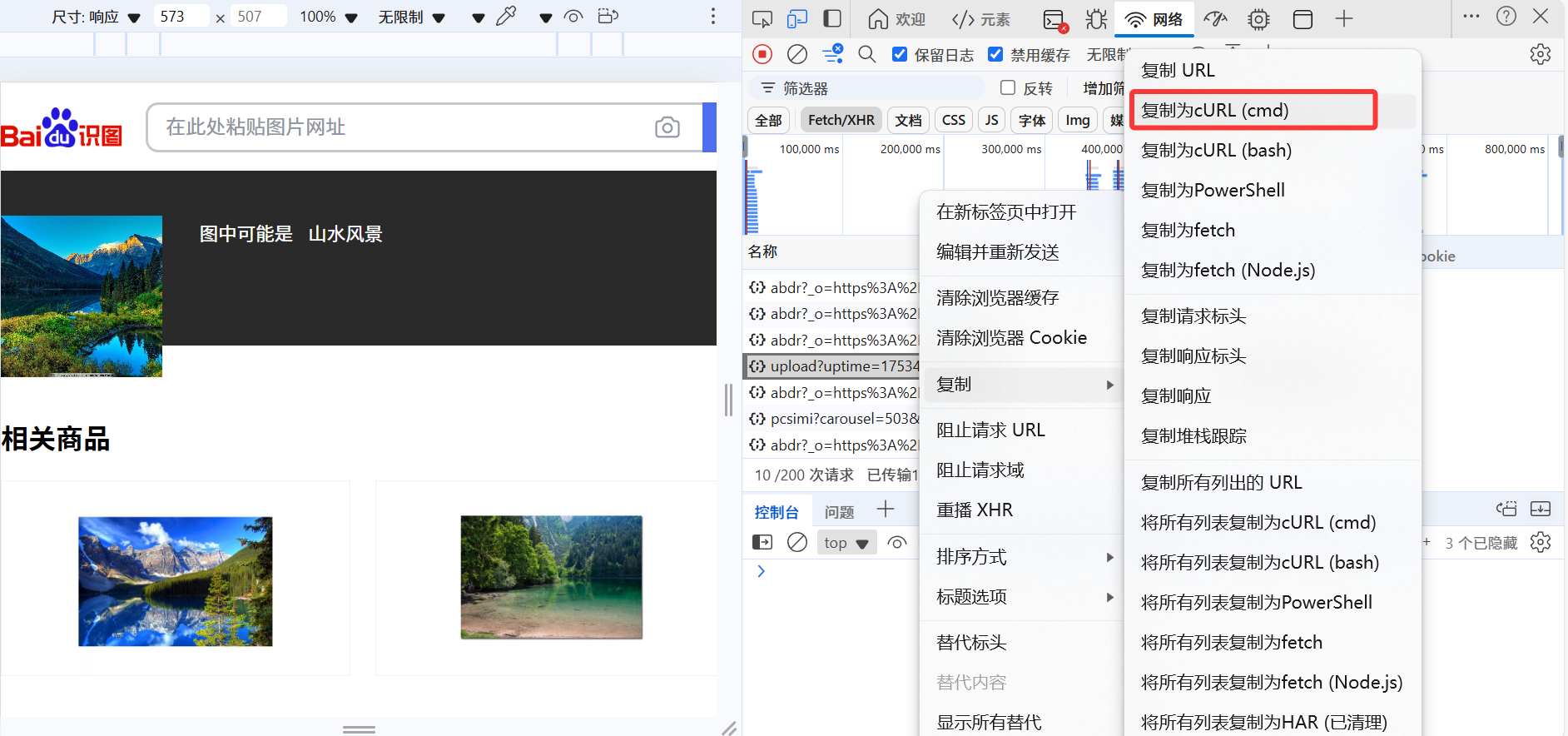Clear console icon in drawer
Screen dimensions: 1568x736
tap(797, 542)
